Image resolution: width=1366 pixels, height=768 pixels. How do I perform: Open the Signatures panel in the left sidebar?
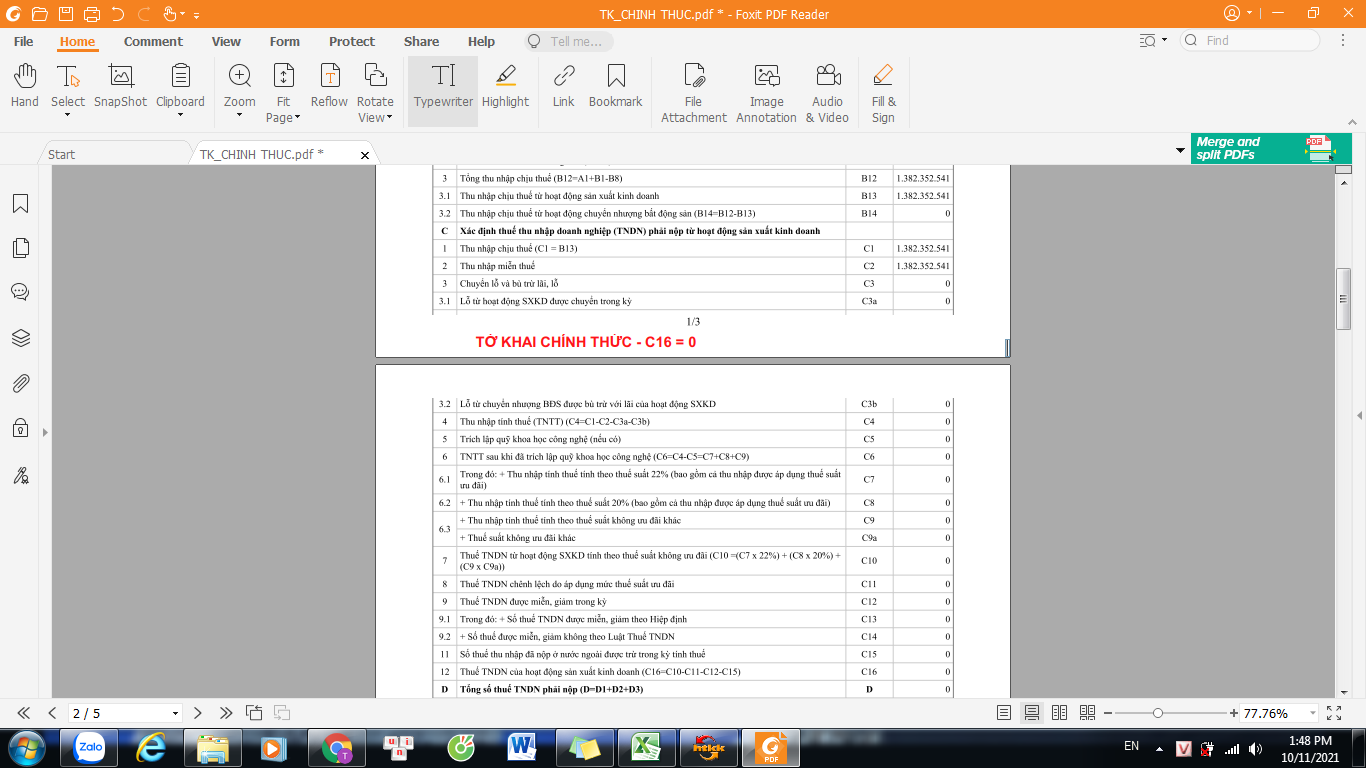pyautogui.click(x=20, y=475)
